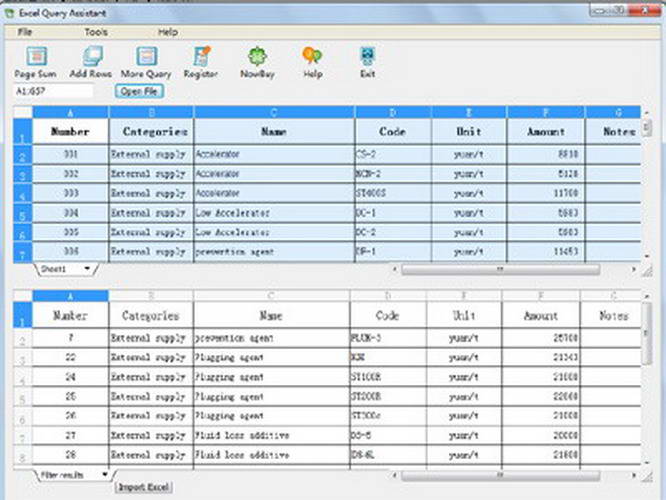
Task: Click the A1:G57 cell range field
Action: point(52,91)
